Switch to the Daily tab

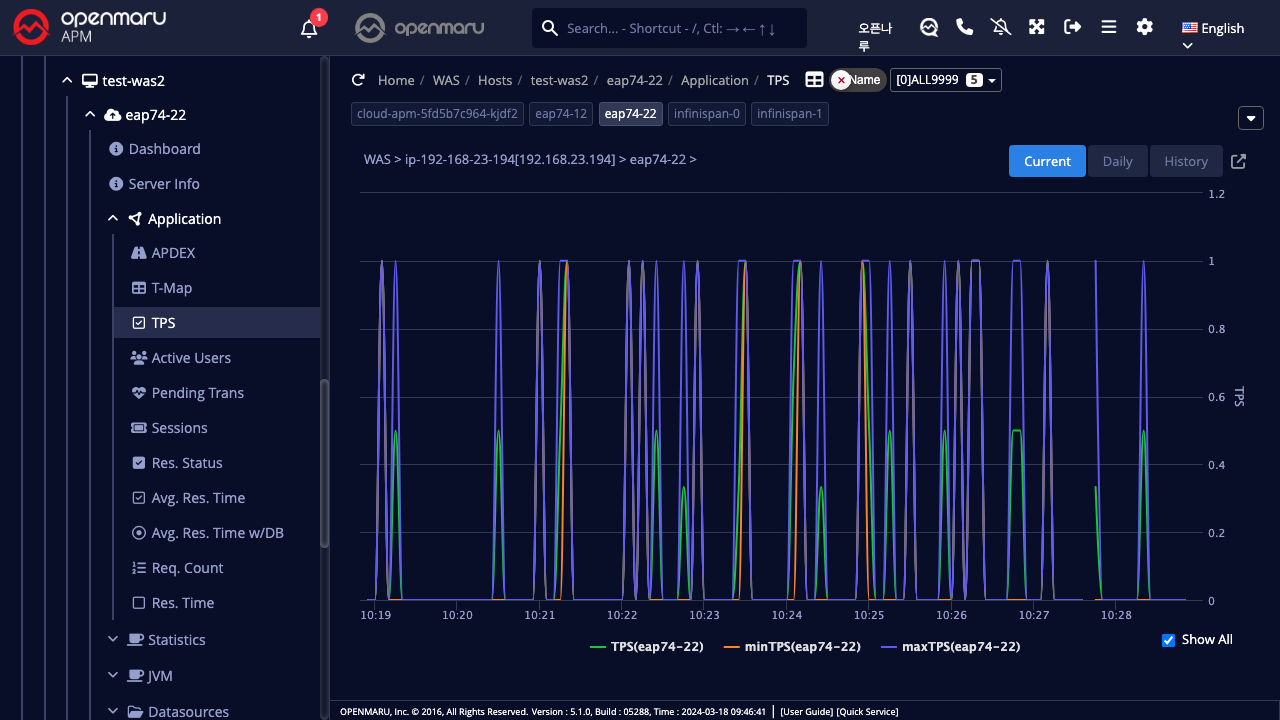tap(1117, 161)
